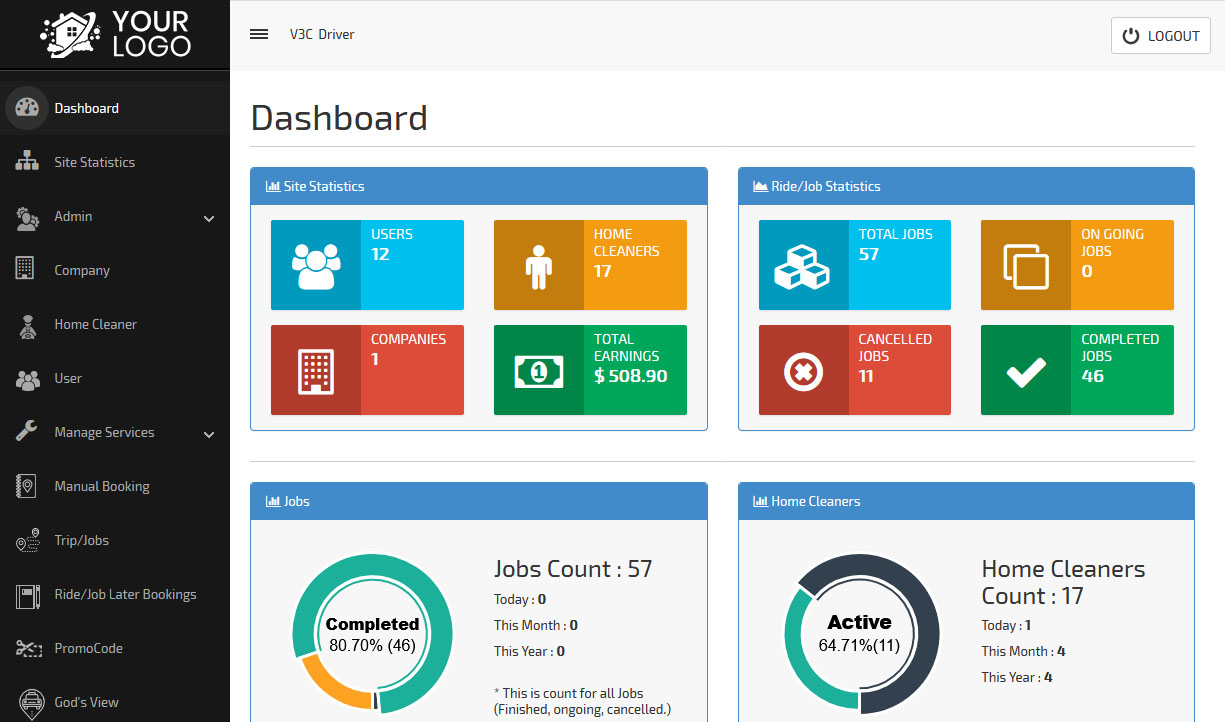Click the Company building icon in sidebar
The image size is (1225, 722).
(x=25, y=268)
